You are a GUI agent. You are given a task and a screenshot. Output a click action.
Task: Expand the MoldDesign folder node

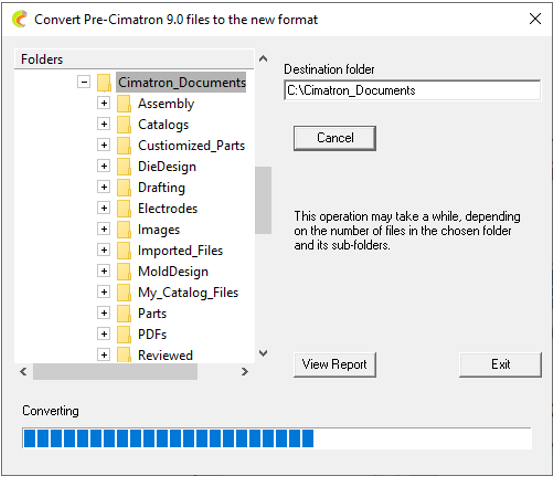(104, 271)
